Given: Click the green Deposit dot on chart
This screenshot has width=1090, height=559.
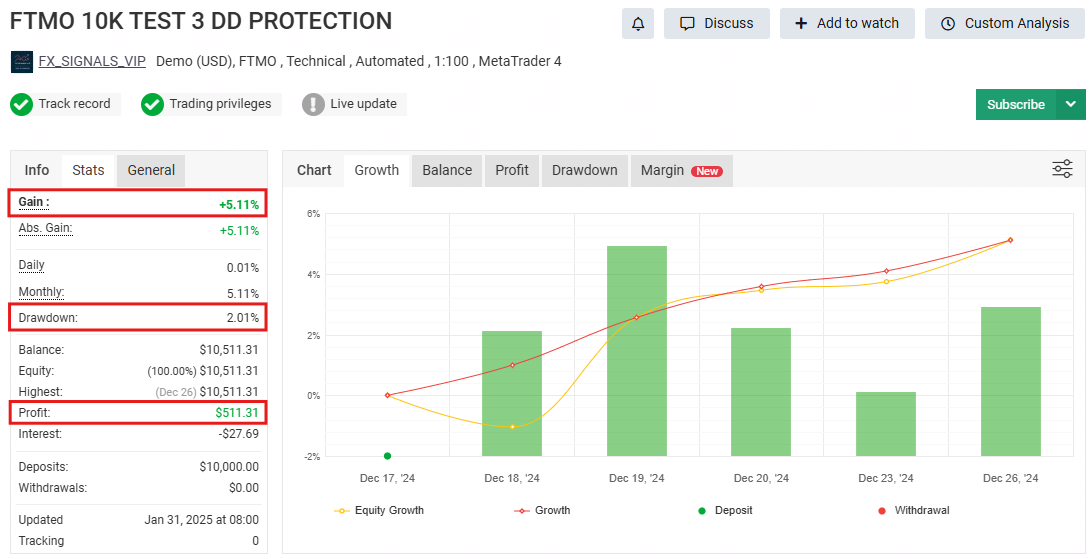Looking at the screenshot, I should (x=387, y=456).
